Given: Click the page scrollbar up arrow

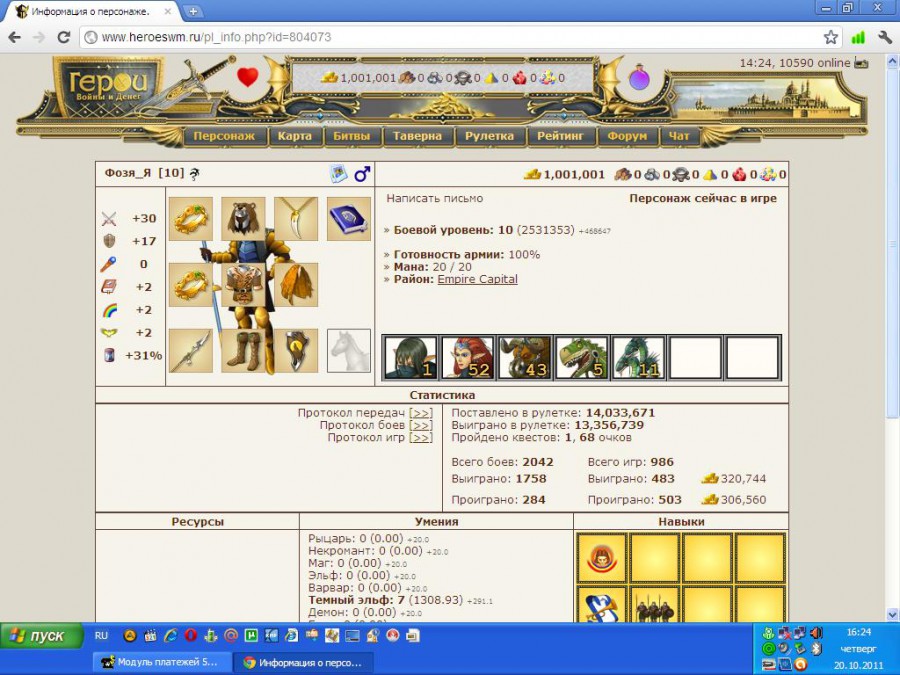Looking at the screenshot, I should pyautogui.click(x=892, y=60).
